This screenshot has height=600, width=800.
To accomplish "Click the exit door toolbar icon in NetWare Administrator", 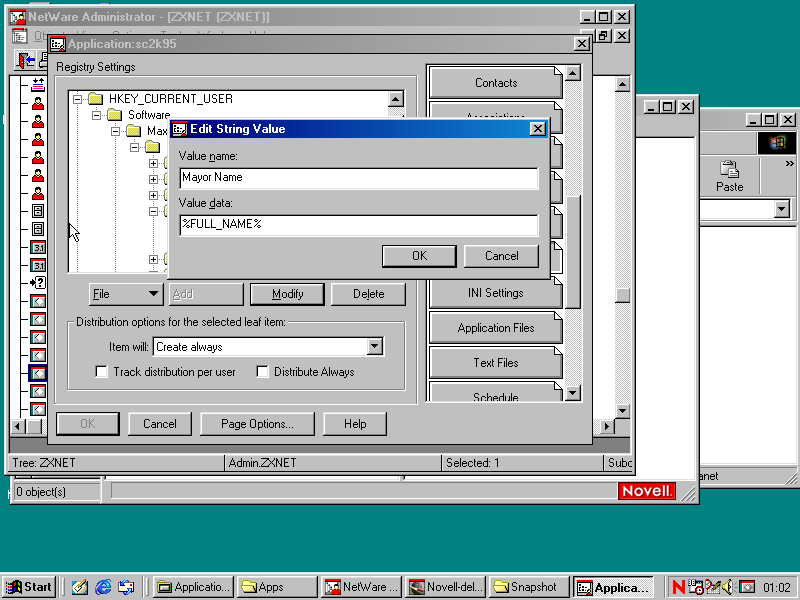I will 25,60.
